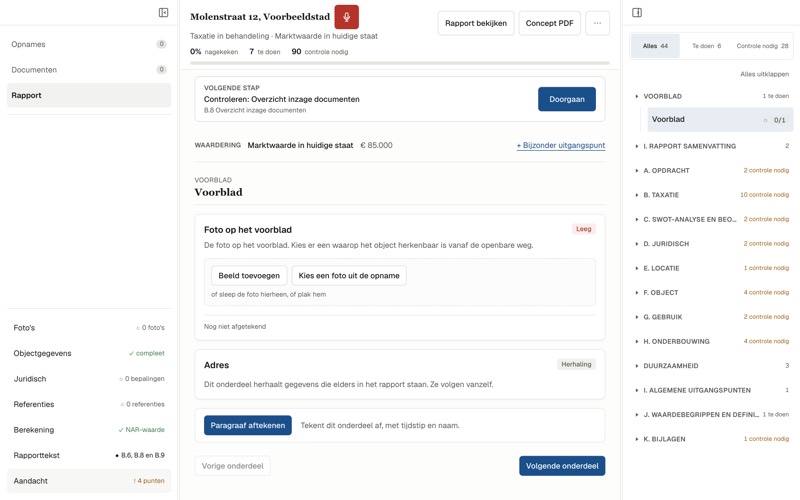Click the '90 controle nodig' counter

(320, 52)
